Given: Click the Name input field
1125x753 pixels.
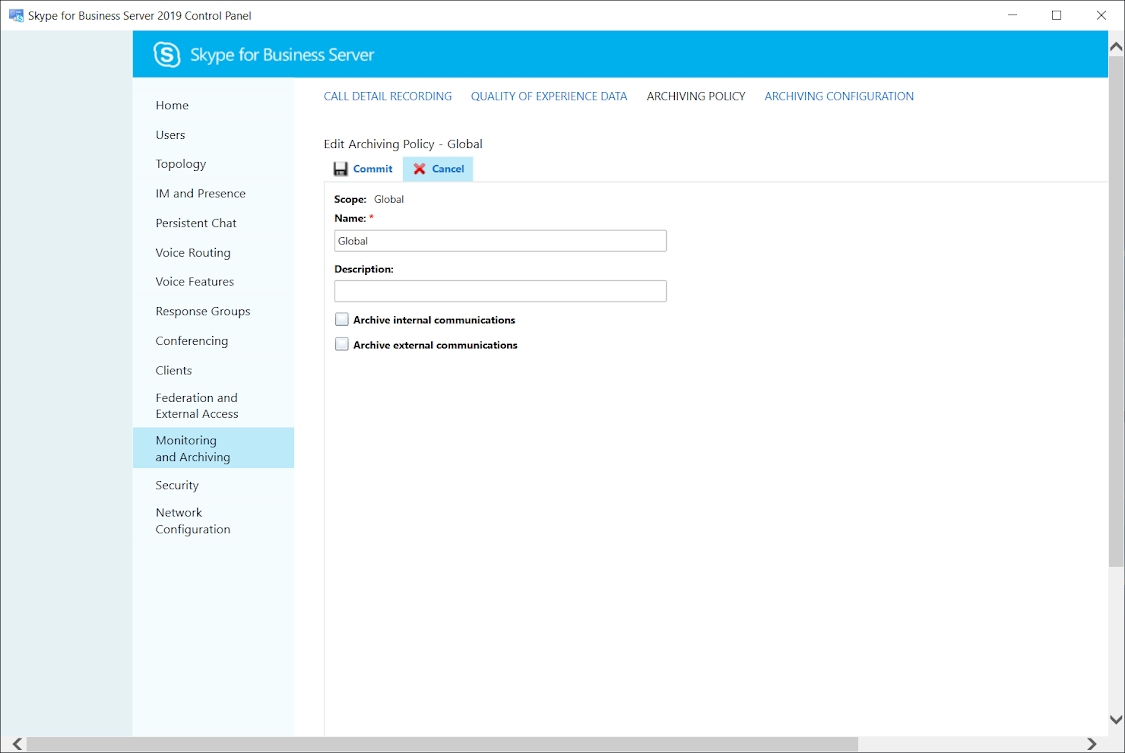Looking at the screenshot, I should [500, 241].
